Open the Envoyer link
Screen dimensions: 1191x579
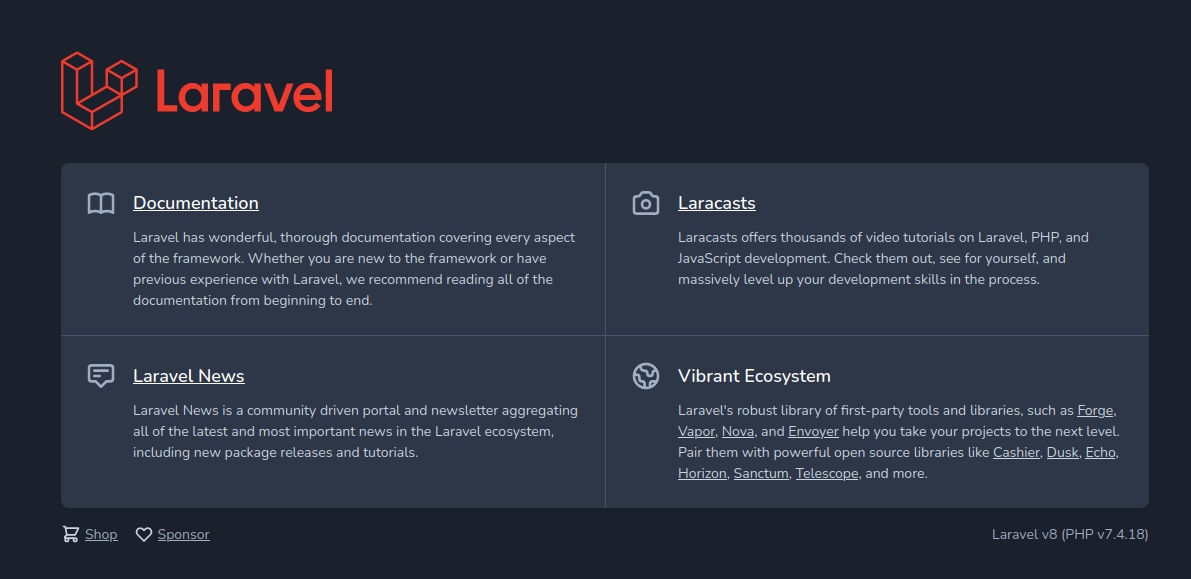(814, 432)
